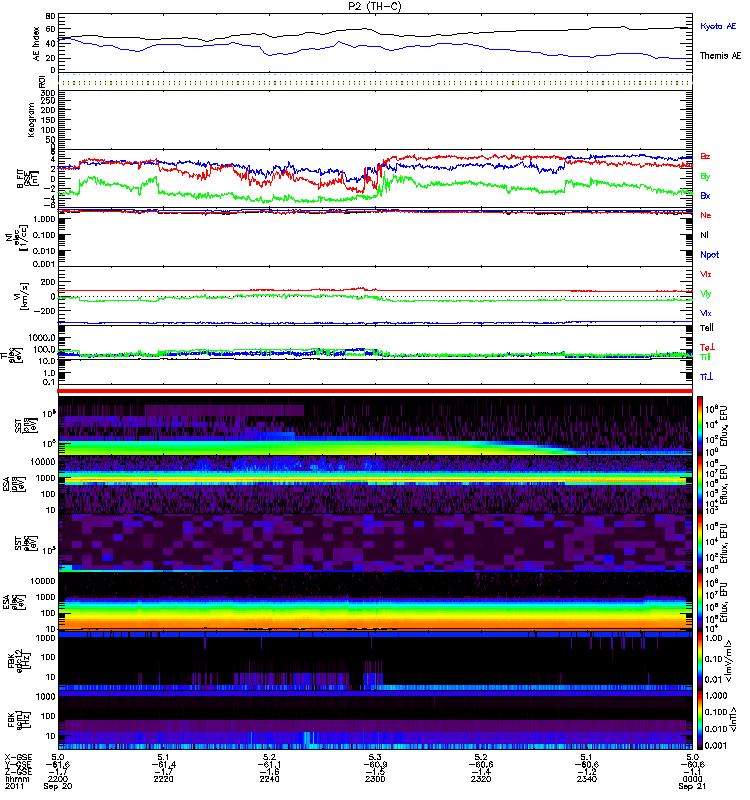Viewport: 750px width, 800px height.
Task: Click the 2320 time tick label
Action: 481,779
